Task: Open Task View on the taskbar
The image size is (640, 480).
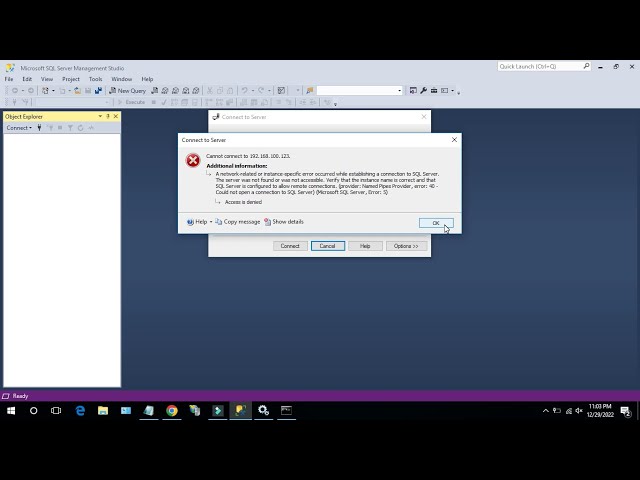Action: (x=56, y=411)
